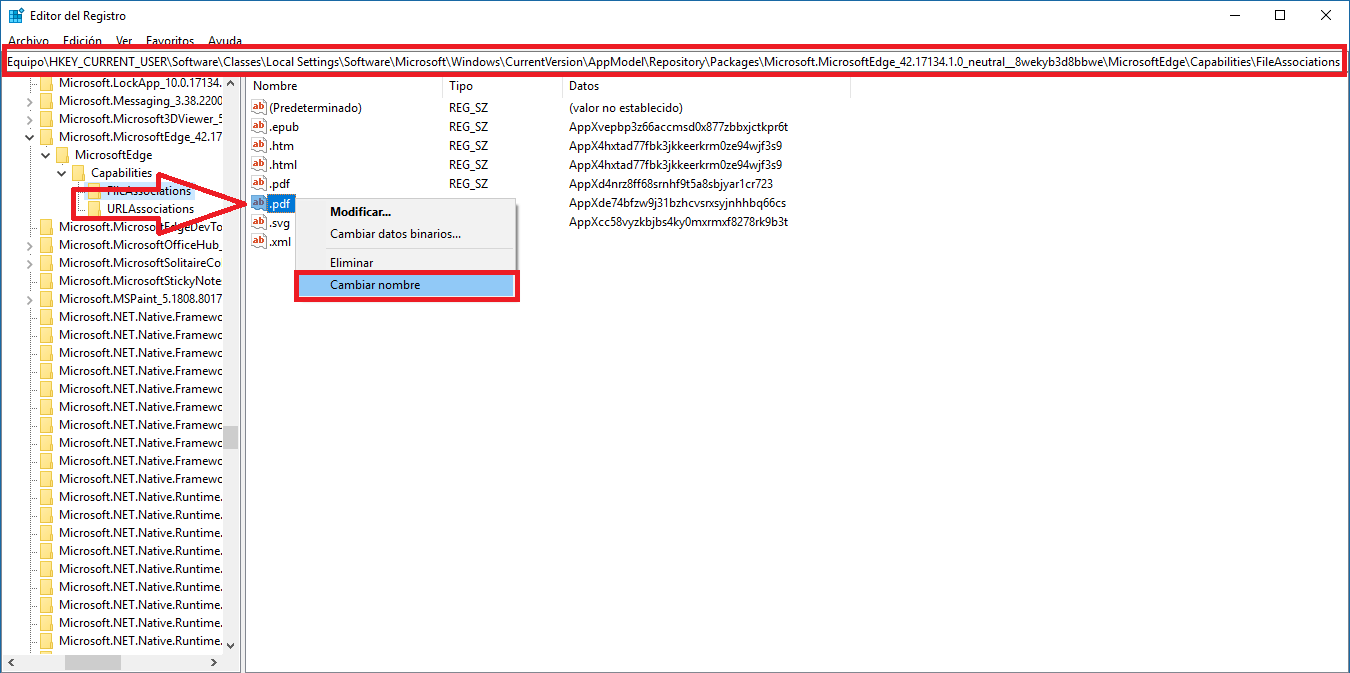
Task: Click the string value icon for .htm
Action: (x=259, y=146)
